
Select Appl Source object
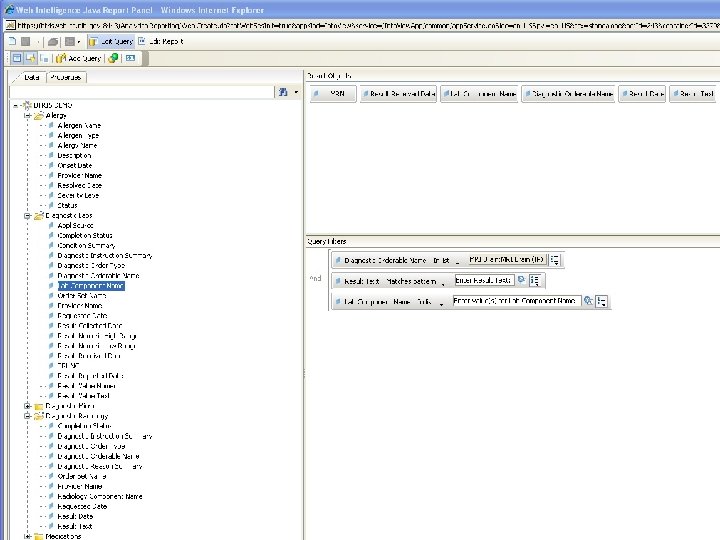[75, 225]
